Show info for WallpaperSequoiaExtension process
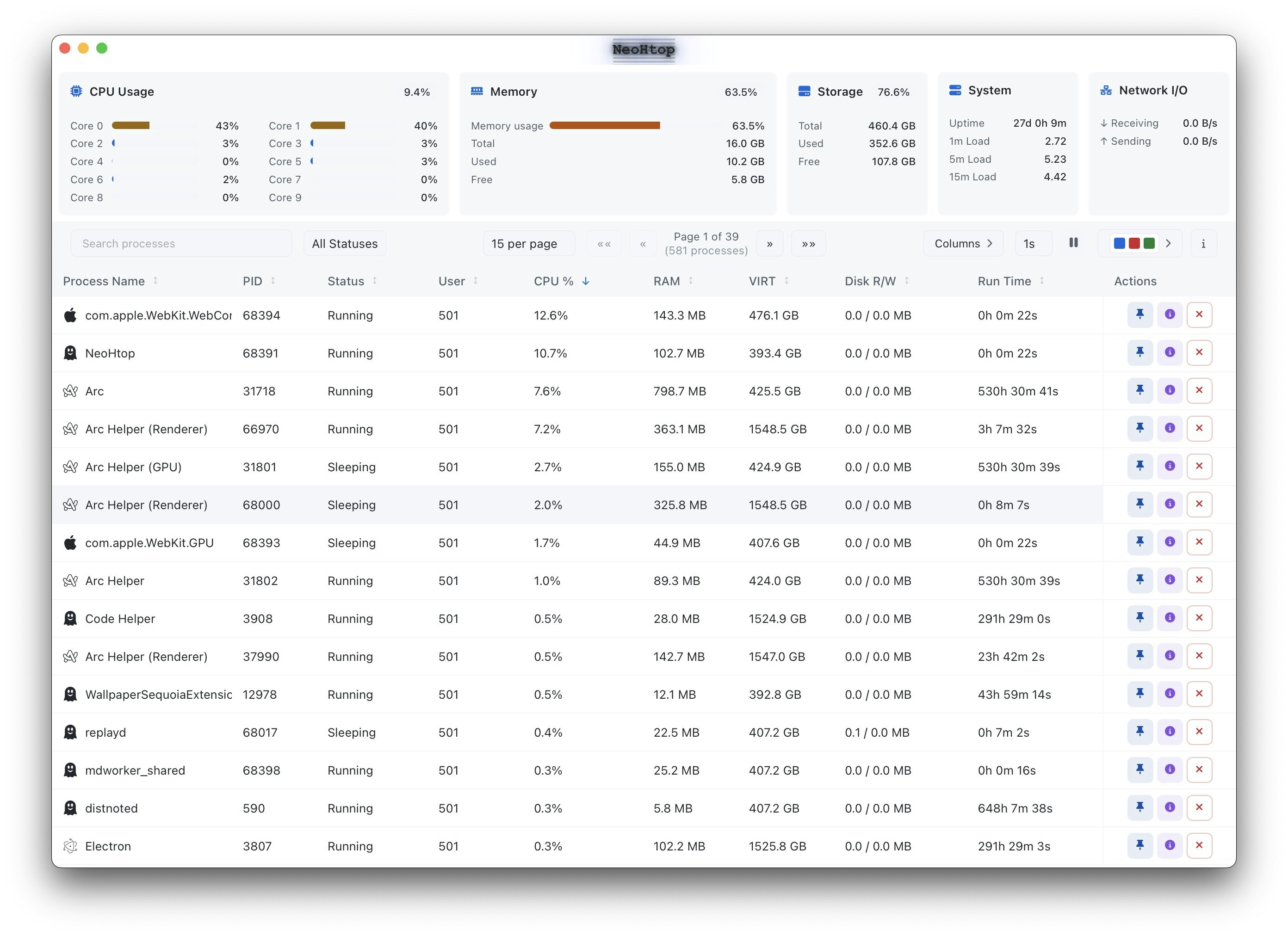 point(1169,694)
